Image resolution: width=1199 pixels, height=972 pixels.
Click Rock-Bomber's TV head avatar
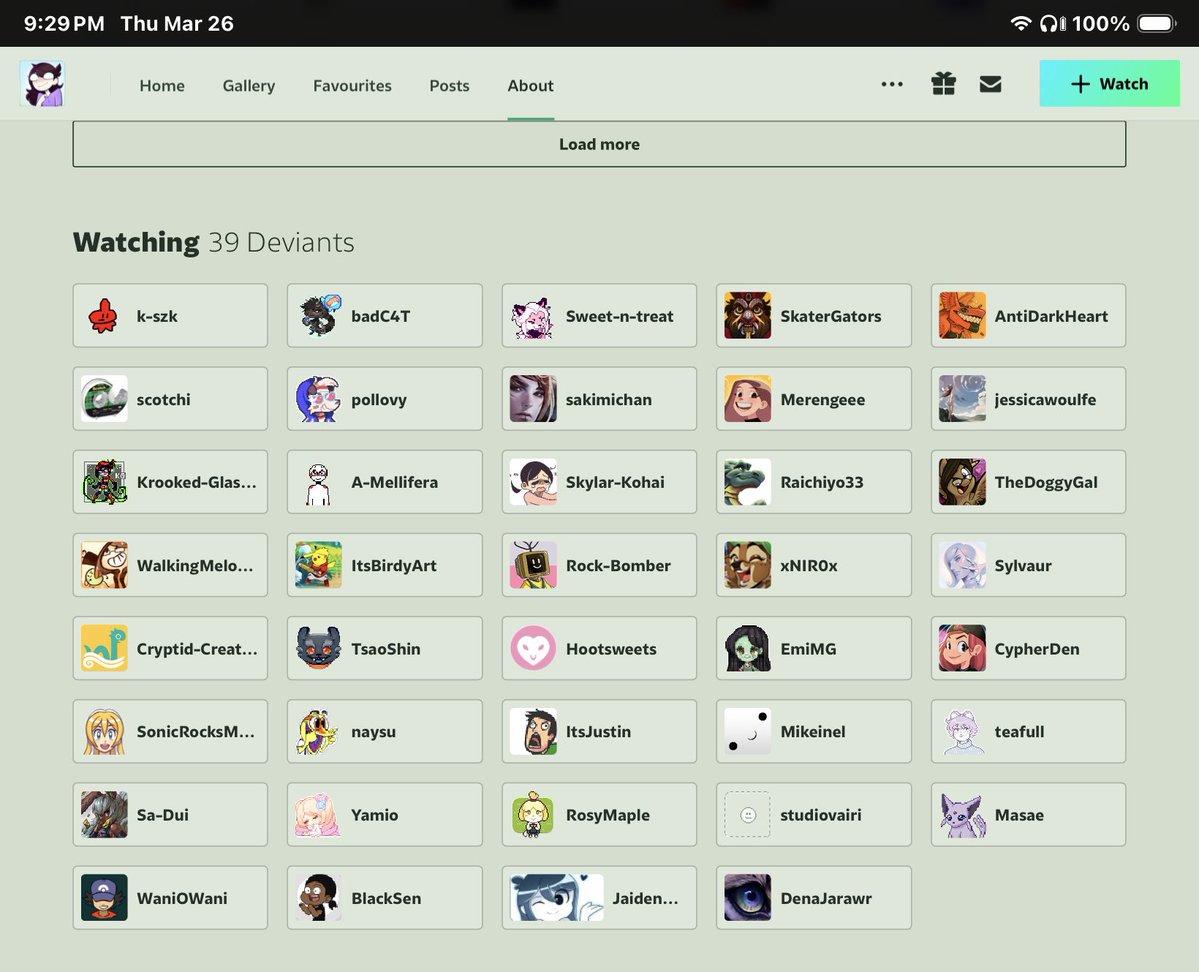533,565
